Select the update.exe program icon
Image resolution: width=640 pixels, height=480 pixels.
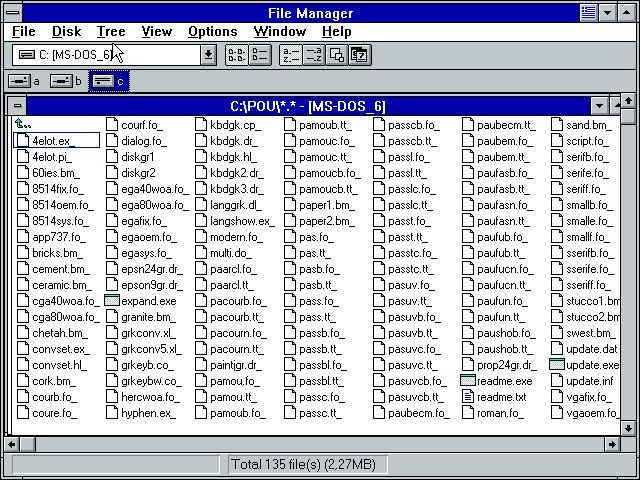pyautogui.click(x=557, y=365)
